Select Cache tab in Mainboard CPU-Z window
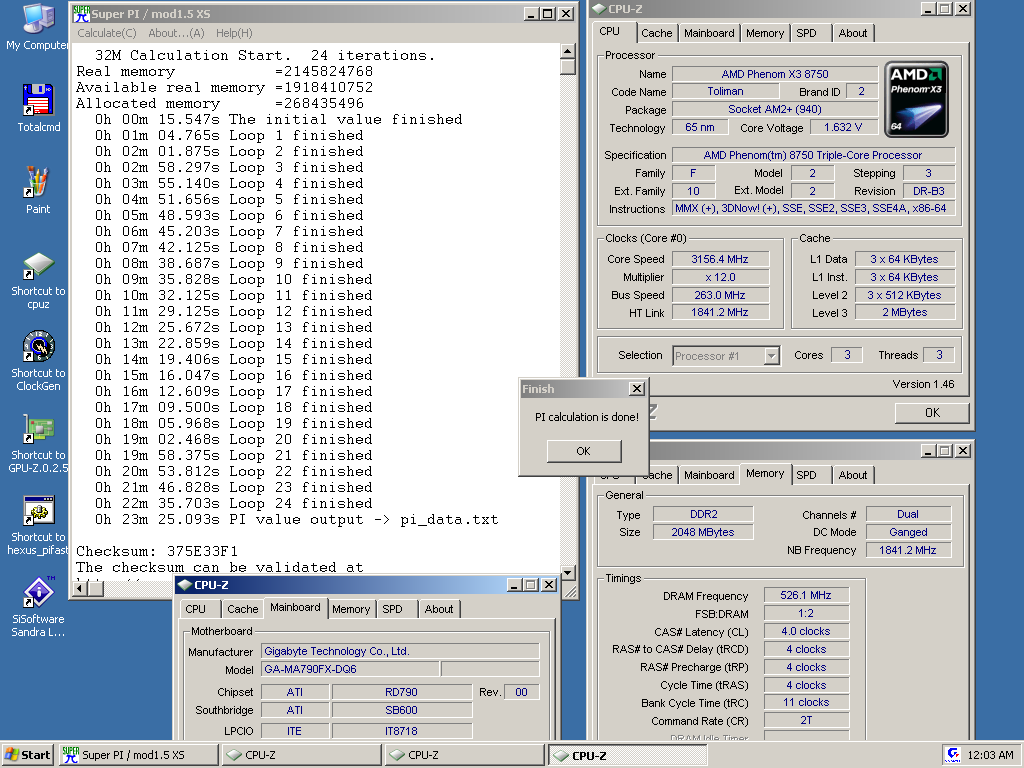 click(x=242, y=609)
